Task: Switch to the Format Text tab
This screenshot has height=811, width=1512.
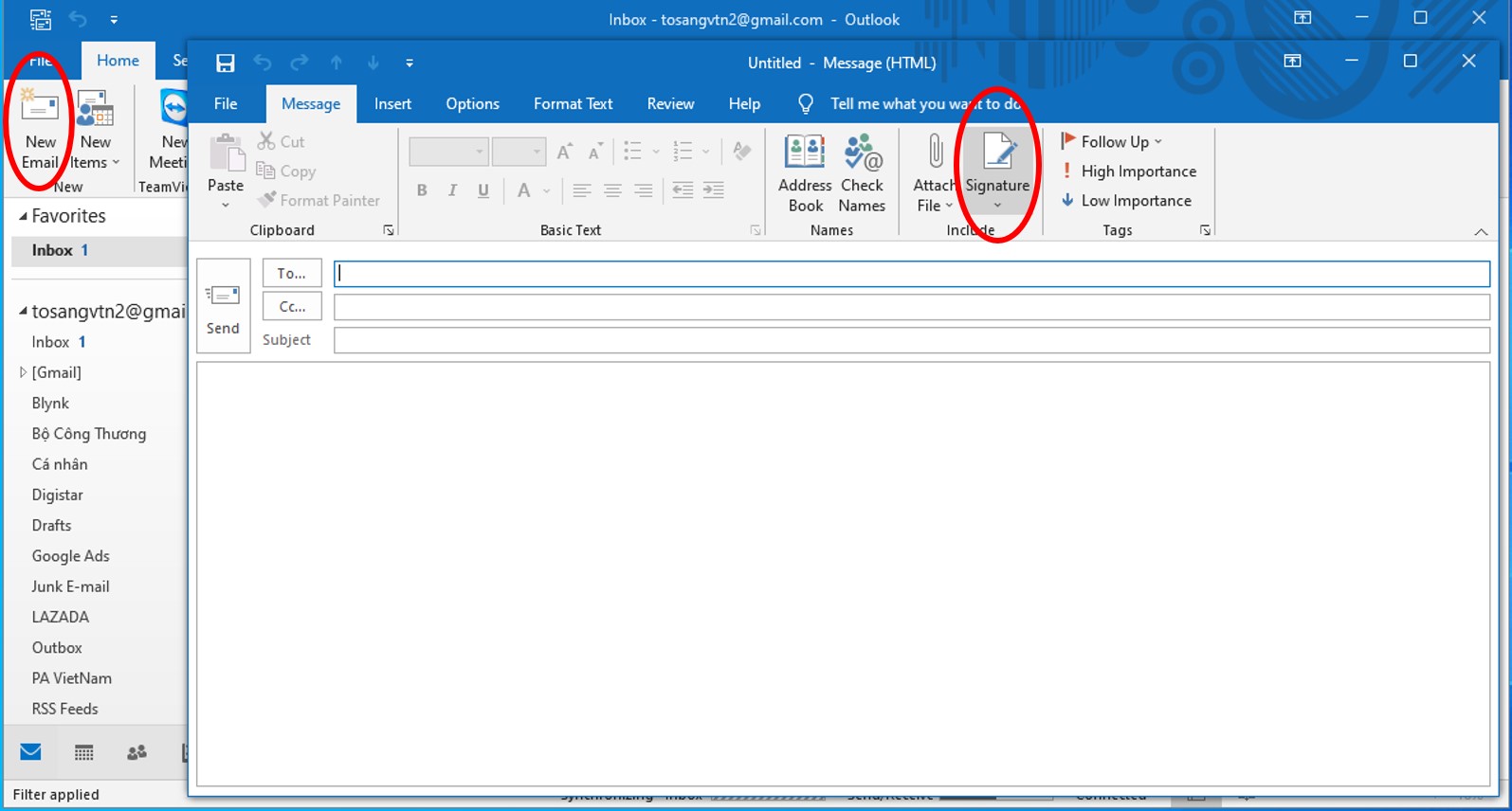Action: 573,103
